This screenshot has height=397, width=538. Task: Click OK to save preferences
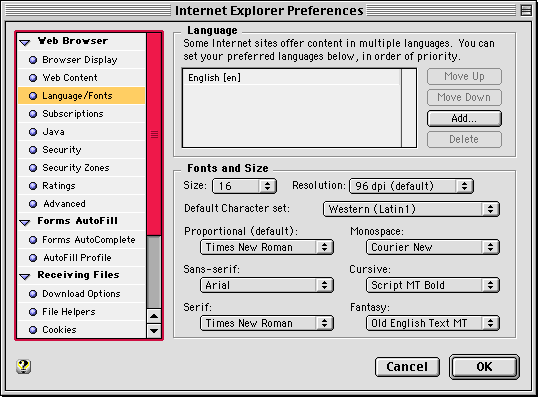point(484,367)
